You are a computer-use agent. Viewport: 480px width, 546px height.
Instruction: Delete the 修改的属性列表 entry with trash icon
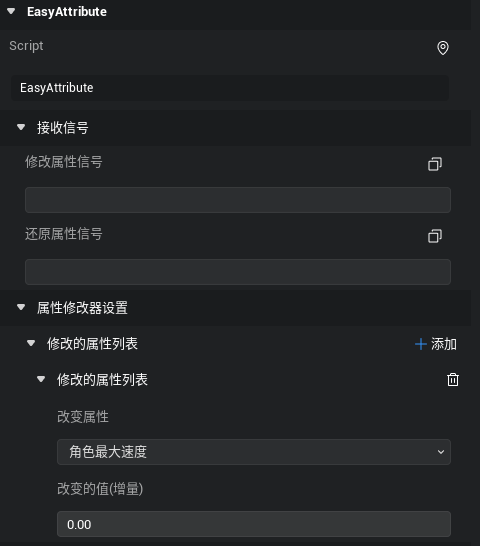click(x=453, y=380)
